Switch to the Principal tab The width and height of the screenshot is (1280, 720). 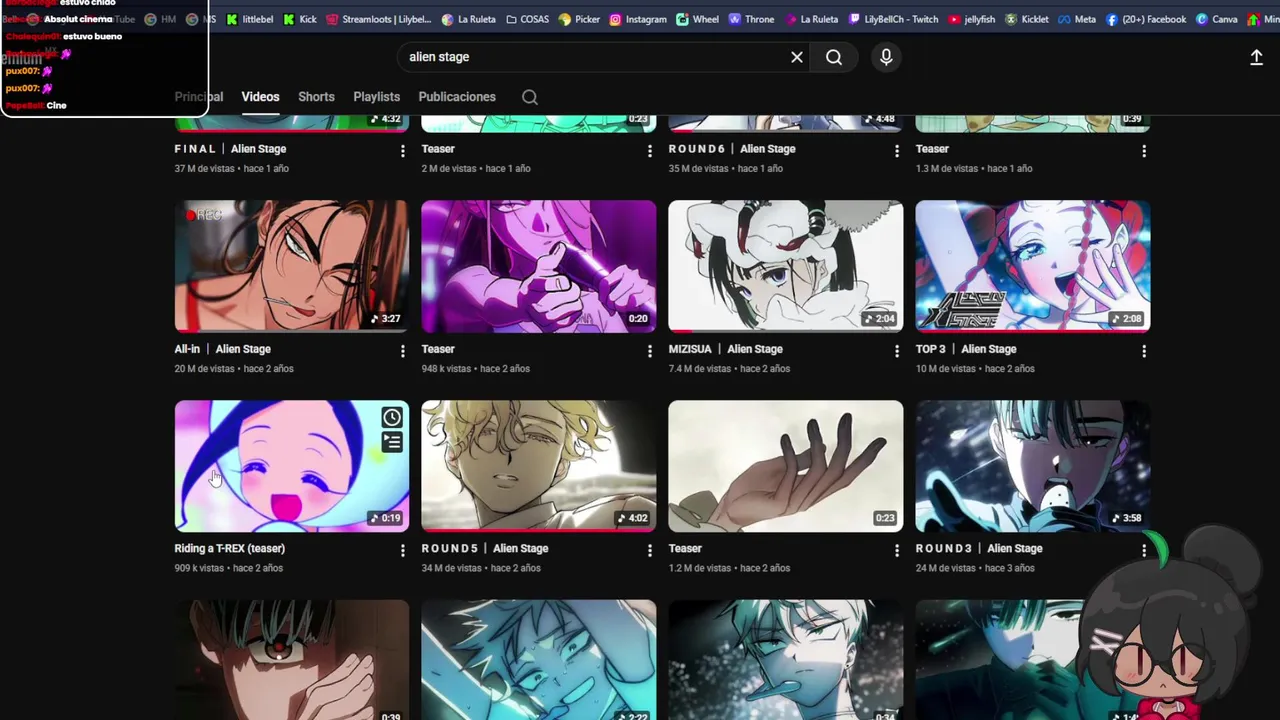tap(199, 97)
